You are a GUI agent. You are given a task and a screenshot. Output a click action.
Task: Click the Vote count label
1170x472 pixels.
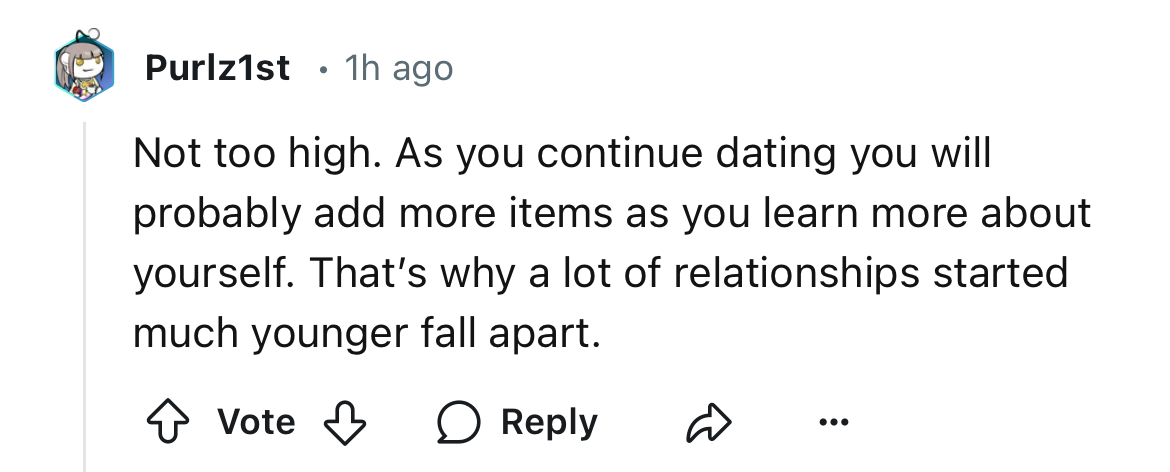click(258, 422)
